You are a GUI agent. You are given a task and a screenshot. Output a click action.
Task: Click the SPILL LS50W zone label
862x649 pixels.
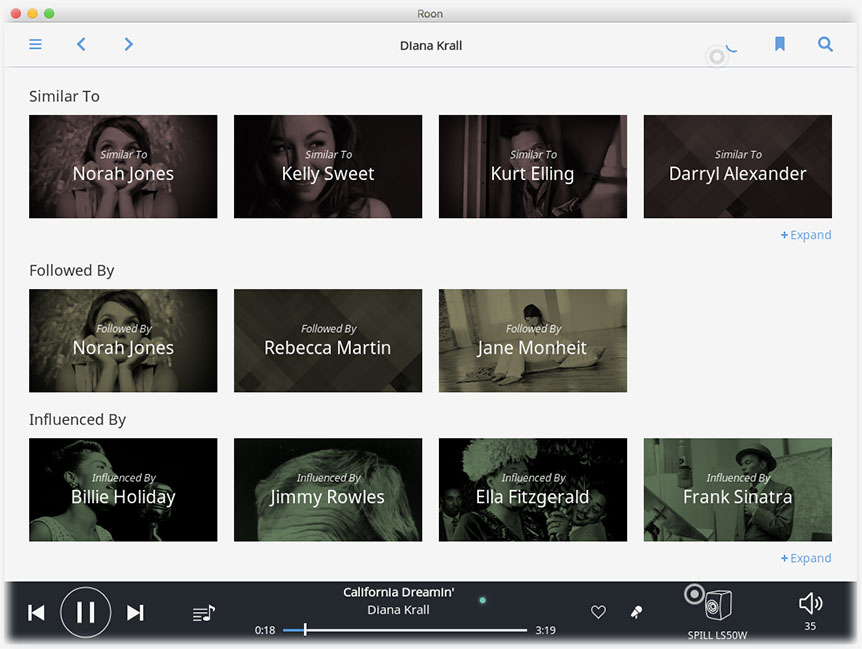pyautogui.click(x=717, y=635)
